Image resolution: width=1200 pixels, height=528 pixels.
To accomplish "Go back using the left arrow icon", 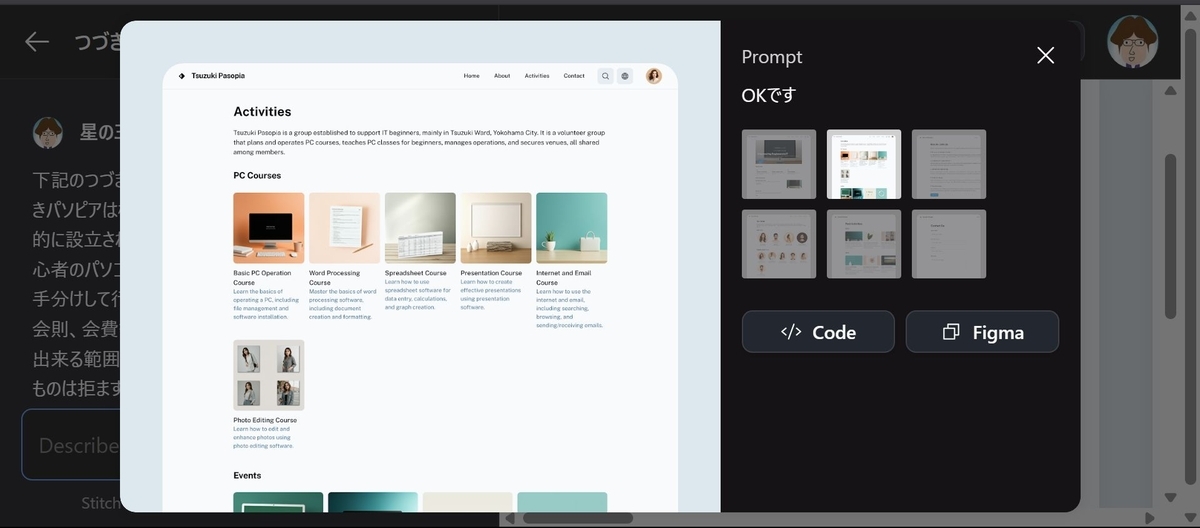I will pos(37,41).
